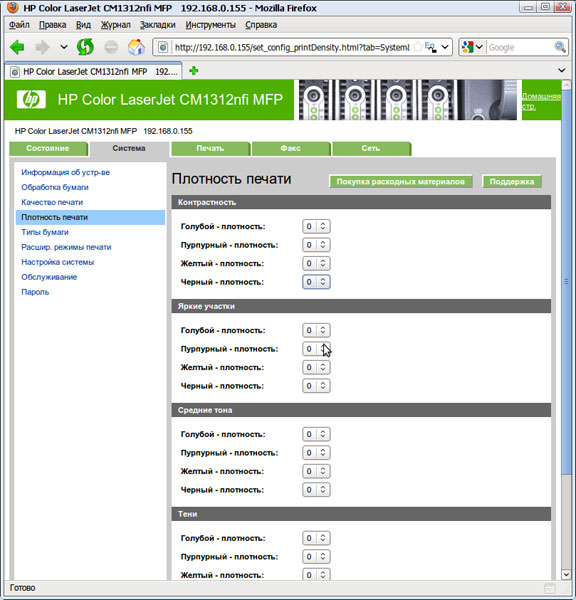Open Пароль in the sidebar
Screen dimensions: 576x600
pos(35,292)
